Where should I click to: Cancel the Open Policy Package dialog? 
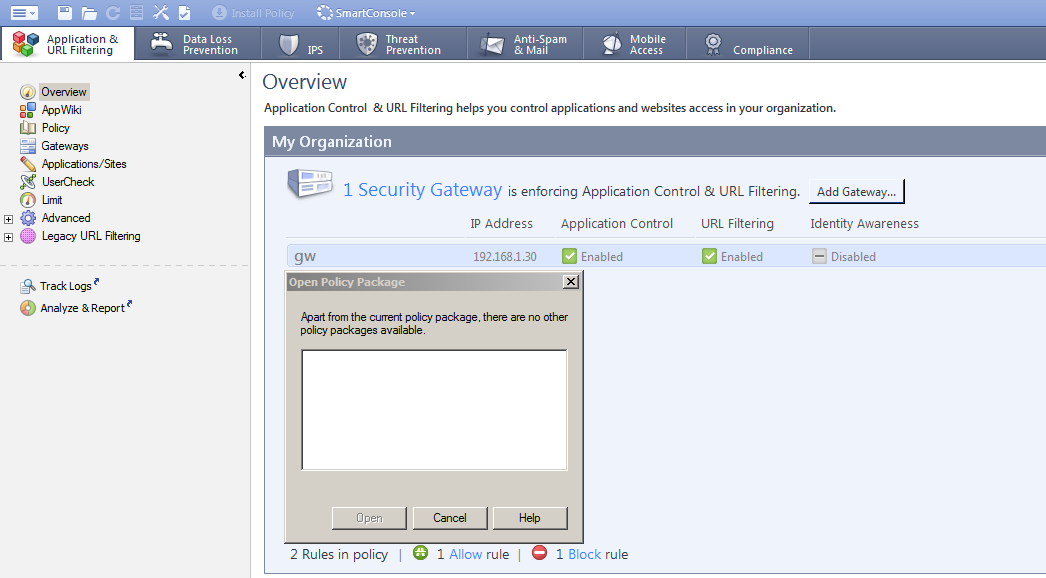click(450, 518)
